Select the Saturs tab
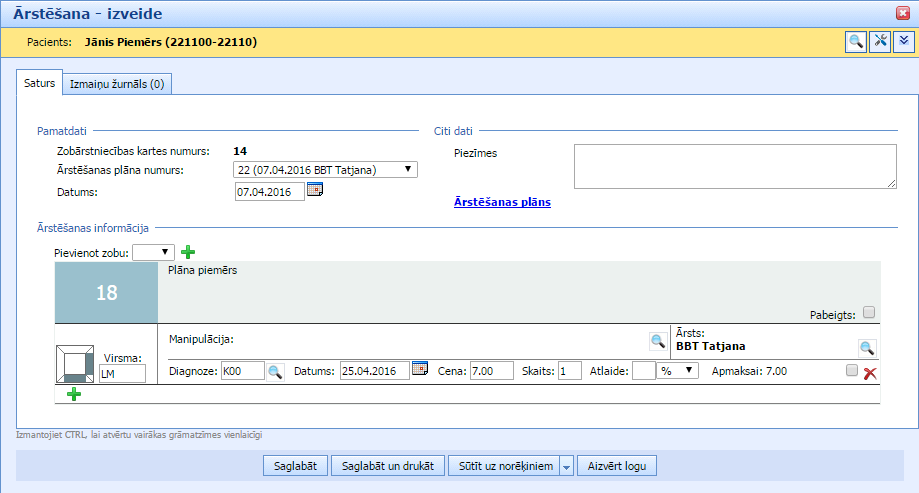919x493 pixels. coord(39,84)
